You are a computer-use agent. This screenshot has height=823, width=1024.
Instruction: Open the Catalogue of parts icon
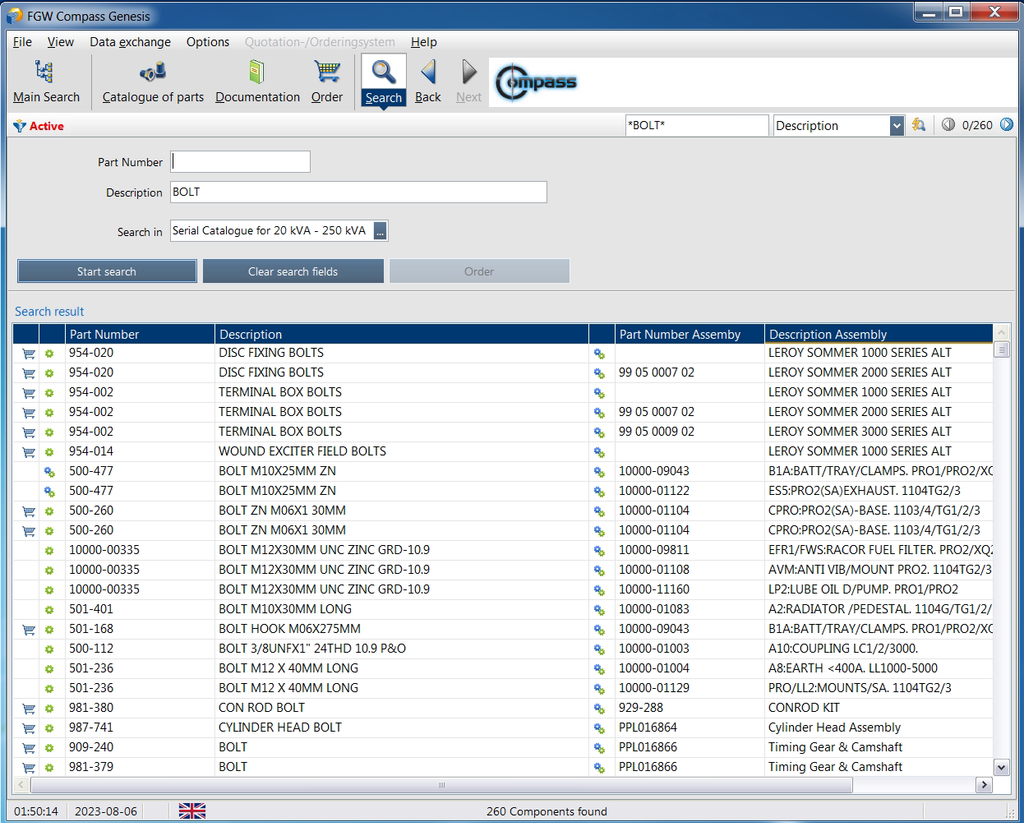pos(153,73)
